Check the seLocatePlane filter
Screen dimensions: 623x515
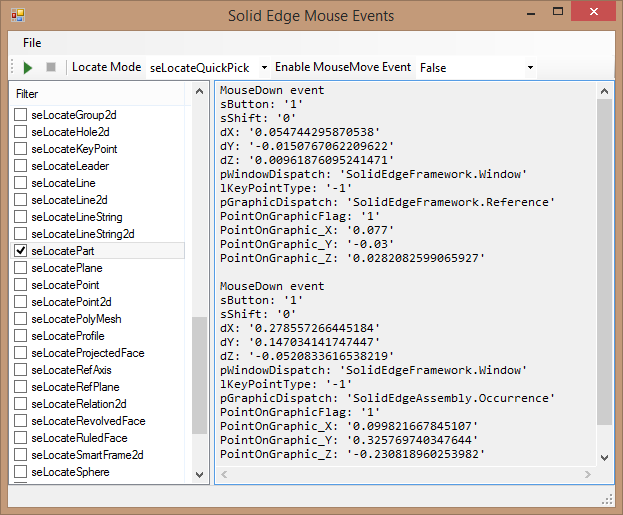(21, 268)
